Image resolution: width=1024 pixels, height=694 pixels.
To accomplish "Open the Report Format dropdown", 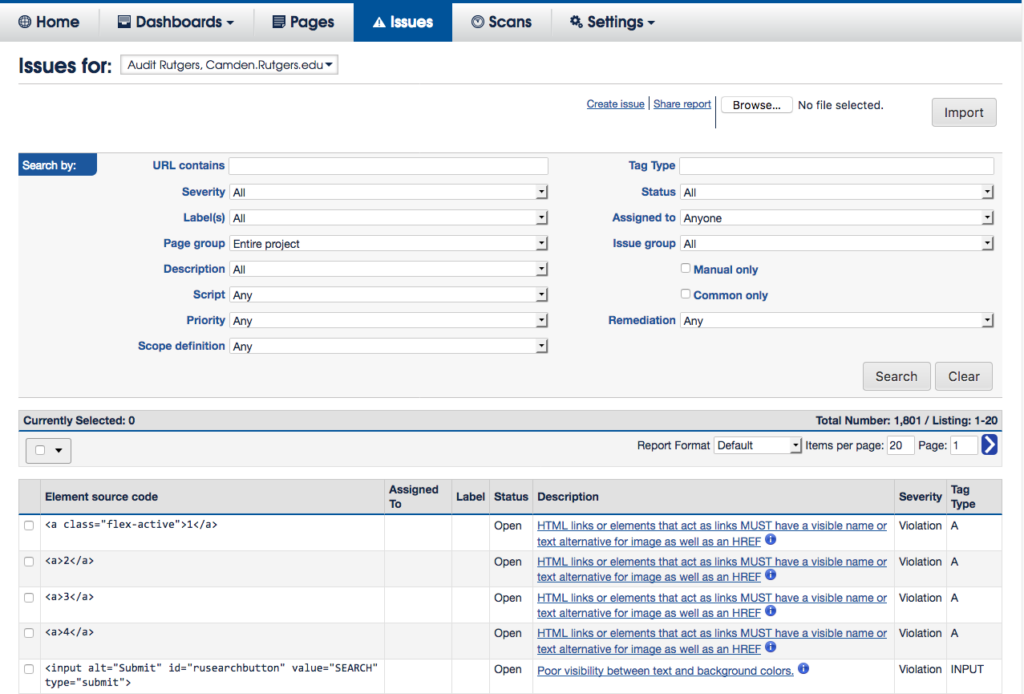I will pos(758,446).
